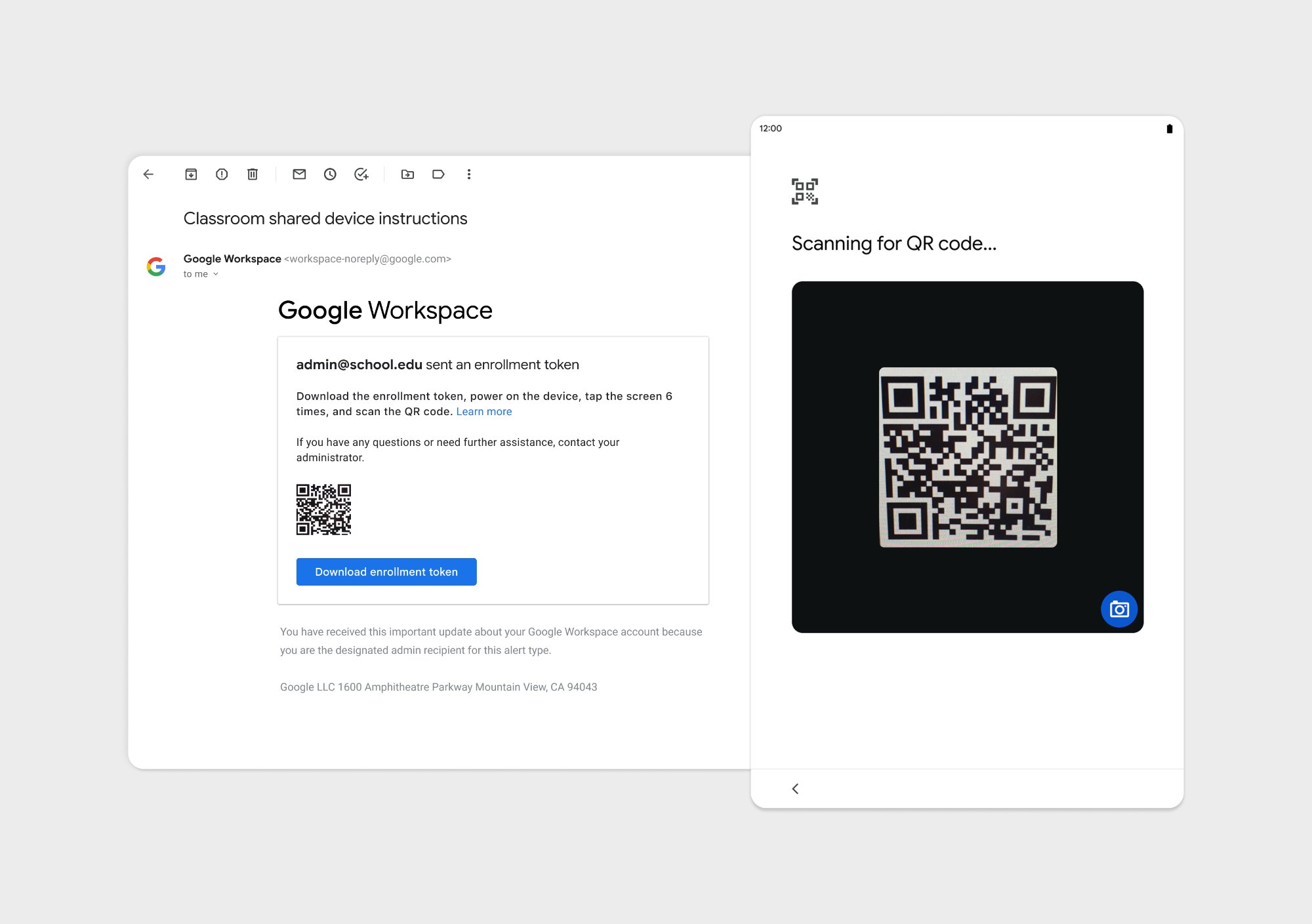Archive this email
This screenshot has height=924, width=1312.
pos(191,174)
